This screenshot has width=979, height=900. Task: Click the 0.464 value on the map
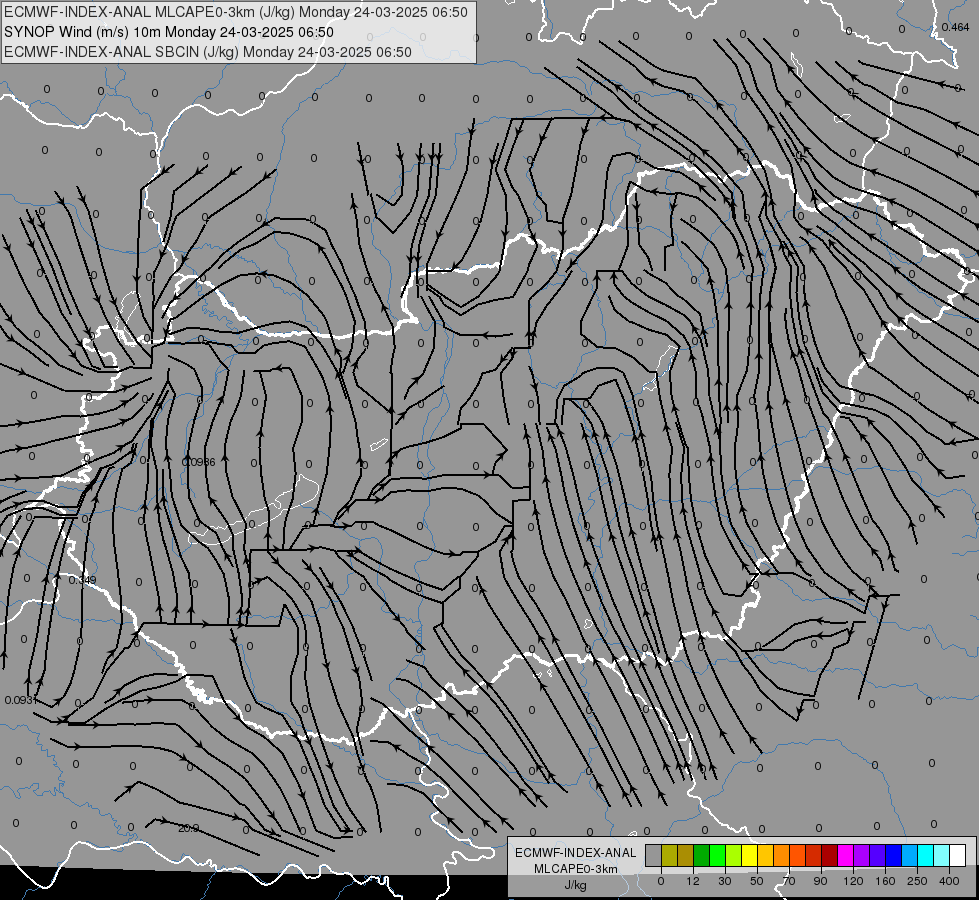coord(955,27)
